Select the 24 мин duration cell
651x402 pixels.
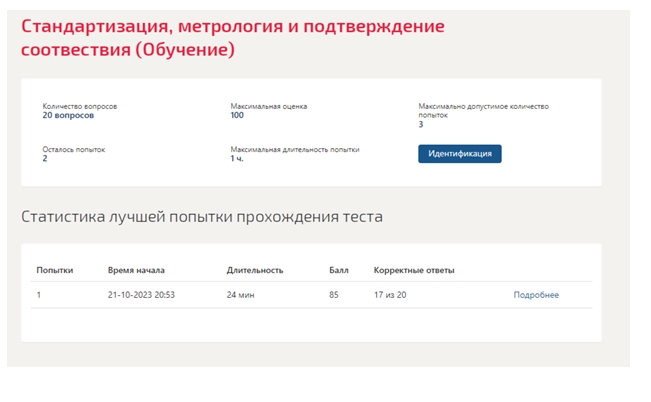240,295
